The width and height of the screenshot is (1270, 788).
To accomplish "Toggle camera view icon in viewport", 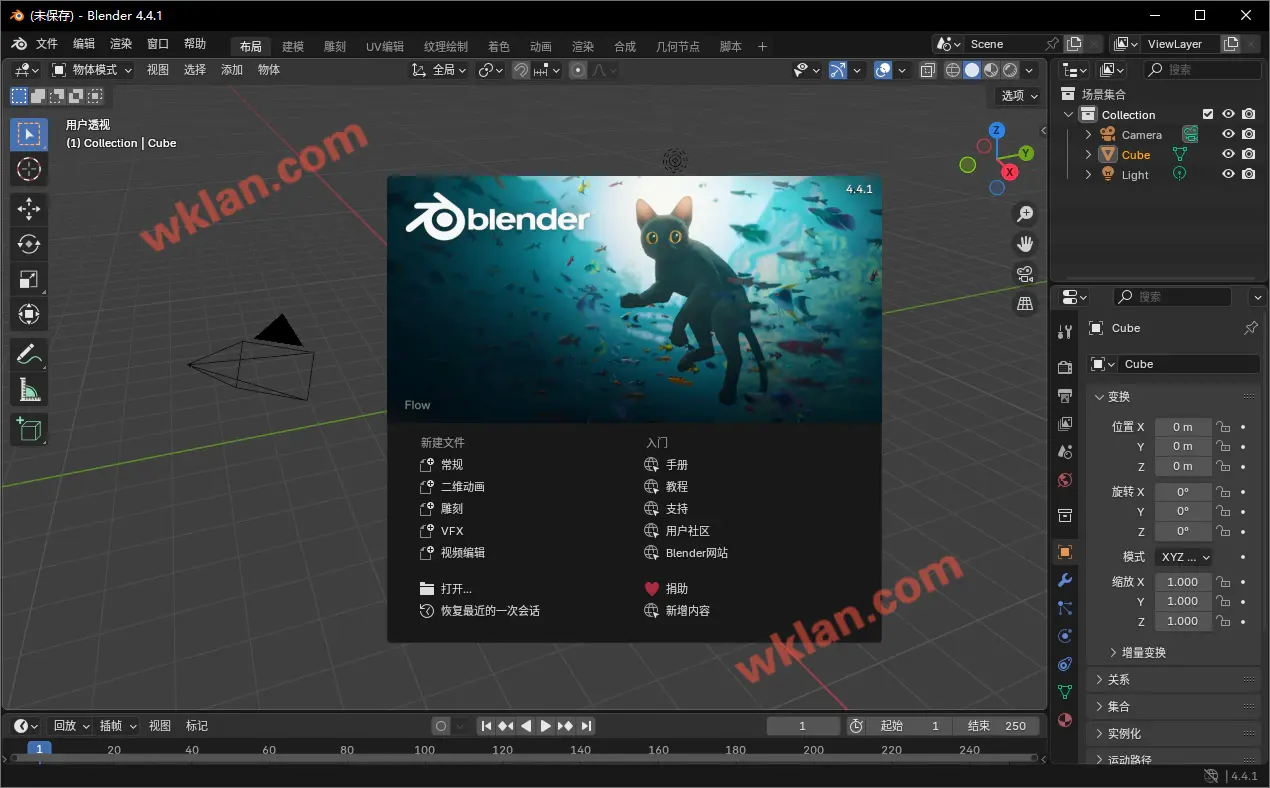I will pyautogui.click(x=1025, y=274).
